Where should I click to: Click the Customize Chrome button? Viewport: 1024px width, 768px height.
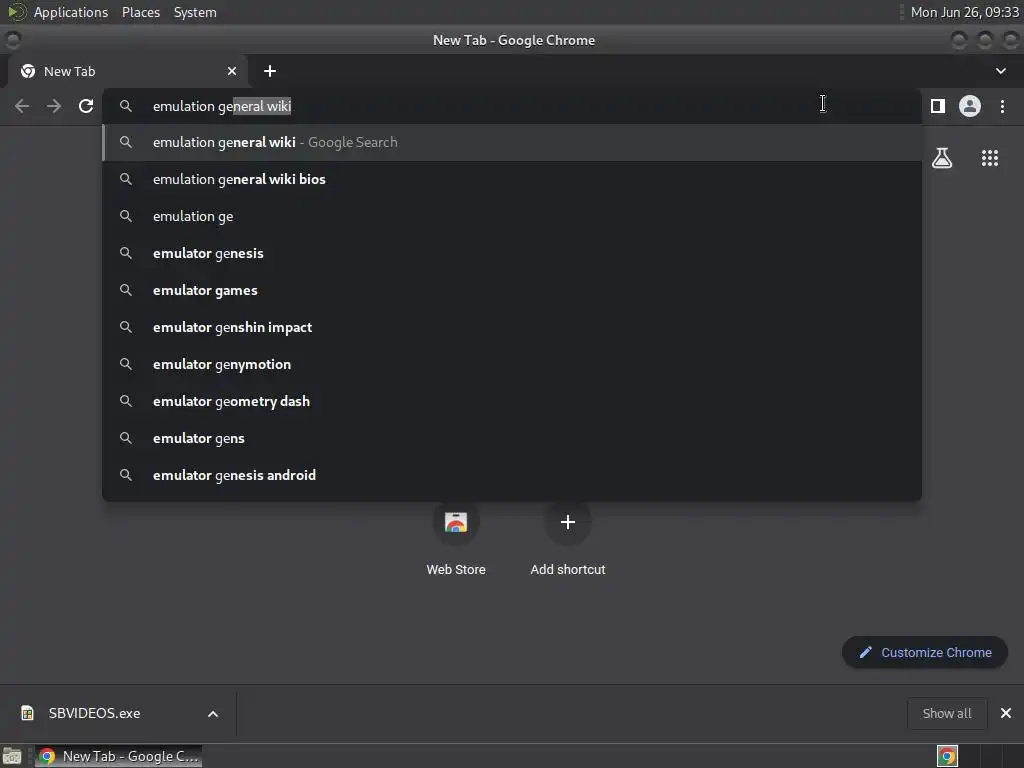click(x=925, y=652)
